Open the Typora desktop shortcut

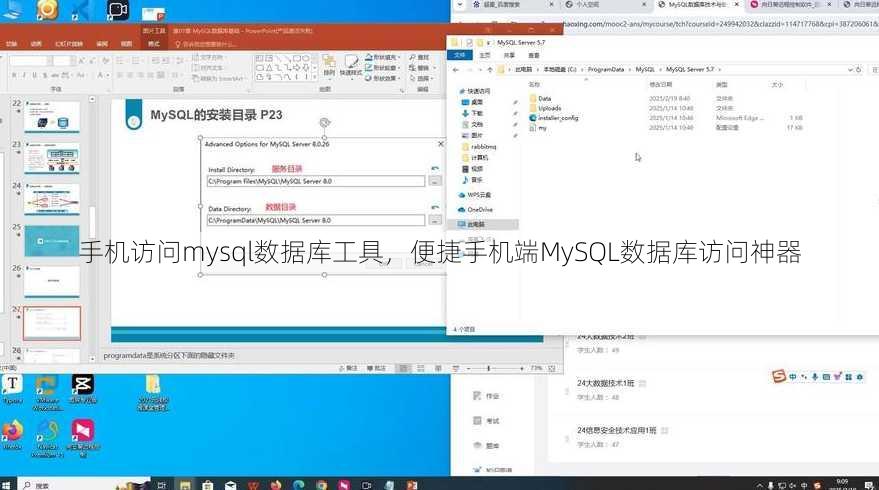(x=12, y=390)
